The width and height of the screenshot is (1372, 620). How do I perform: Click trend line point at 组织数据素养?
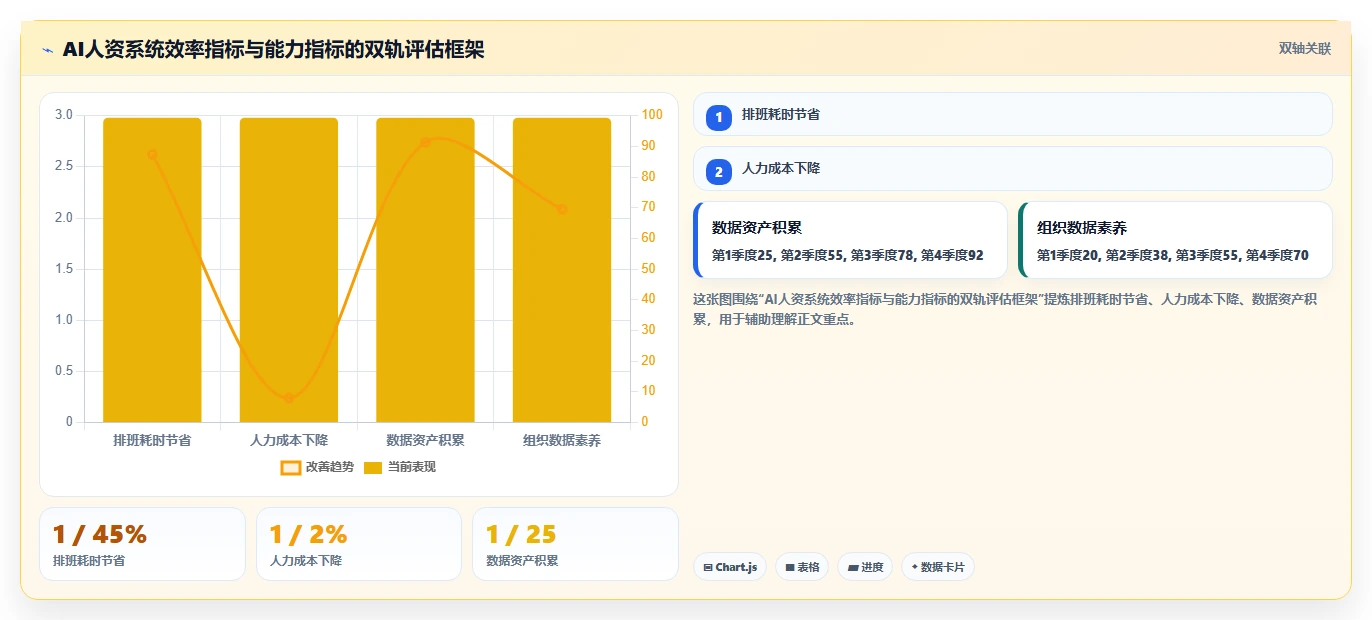click(x=562, y=209)
